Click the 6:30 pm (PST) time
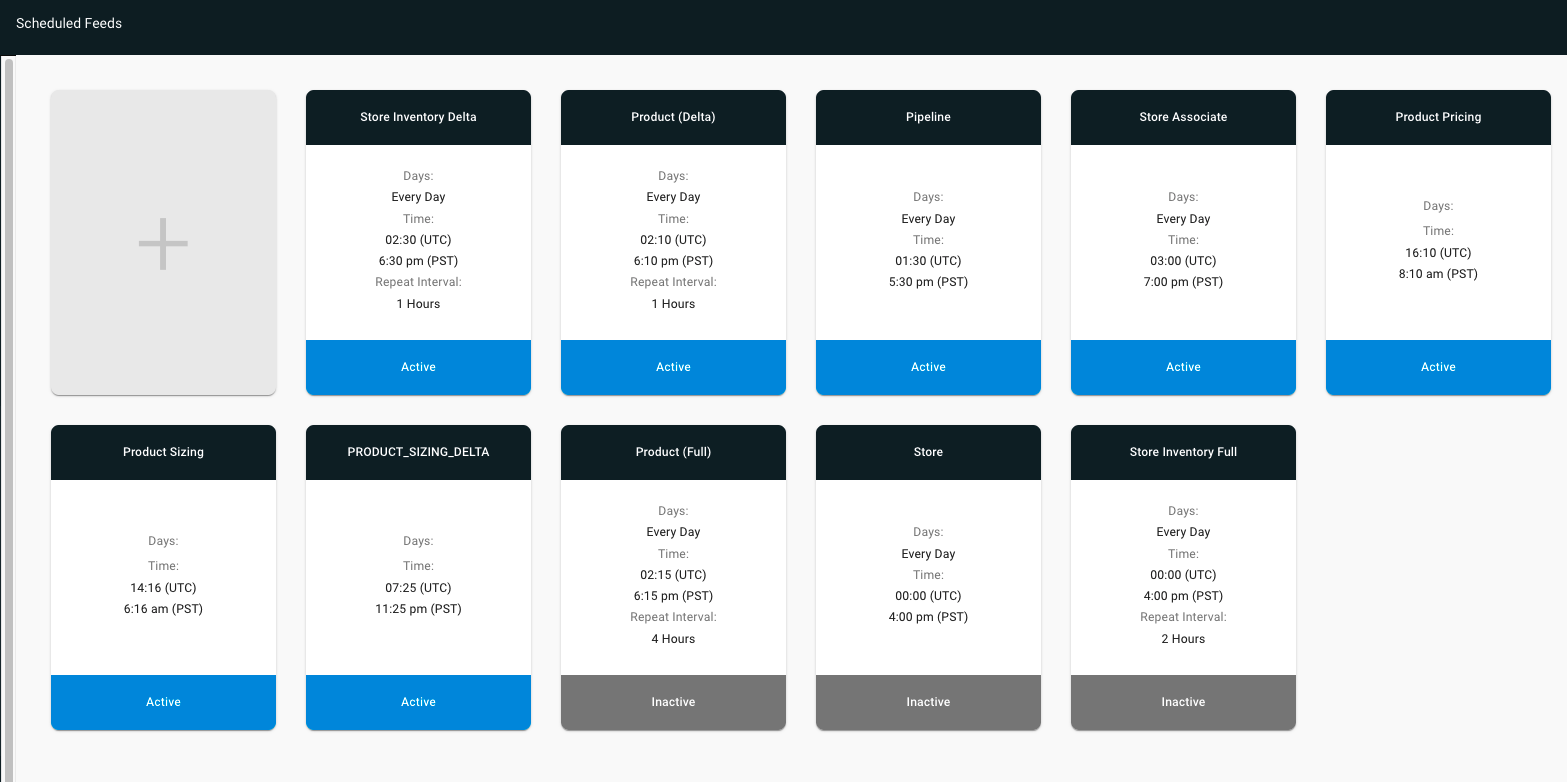This screenshot has height=782, width=1567. pyautogui.click(x=418, y=261)
